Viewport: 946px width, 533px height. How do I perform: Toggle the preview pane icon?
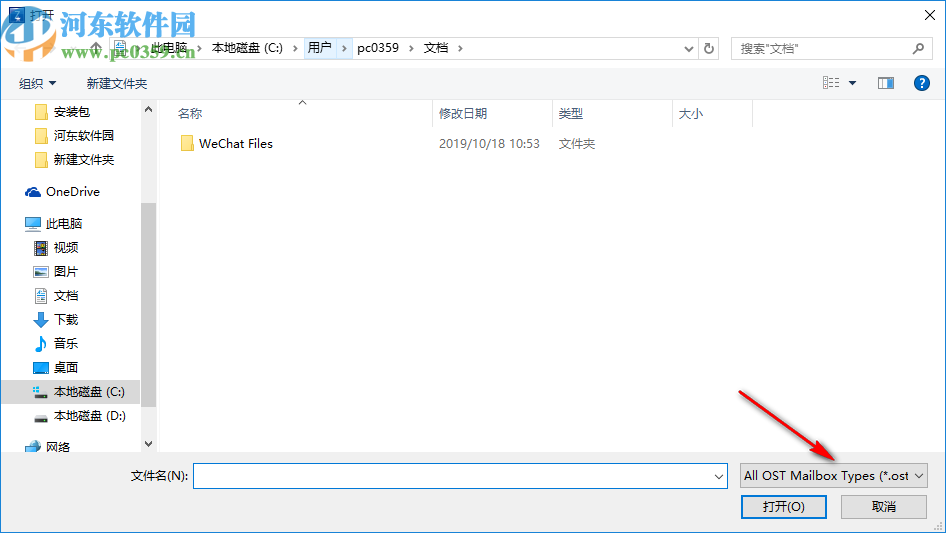886,83
